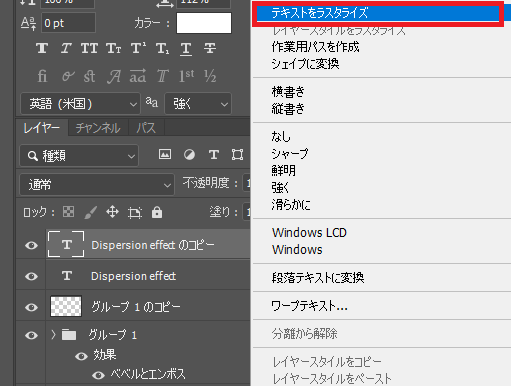Toggle Faux Italic text style
The height and width of the screenshot is (386, 511).
click(66, 49)
